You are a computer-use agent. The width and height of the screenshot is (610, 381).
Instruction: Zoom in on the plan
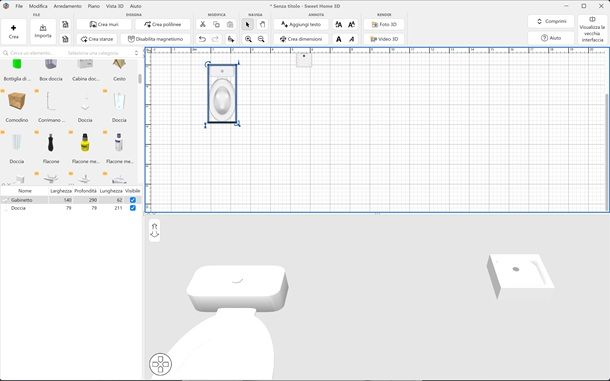tap(248, 39)
